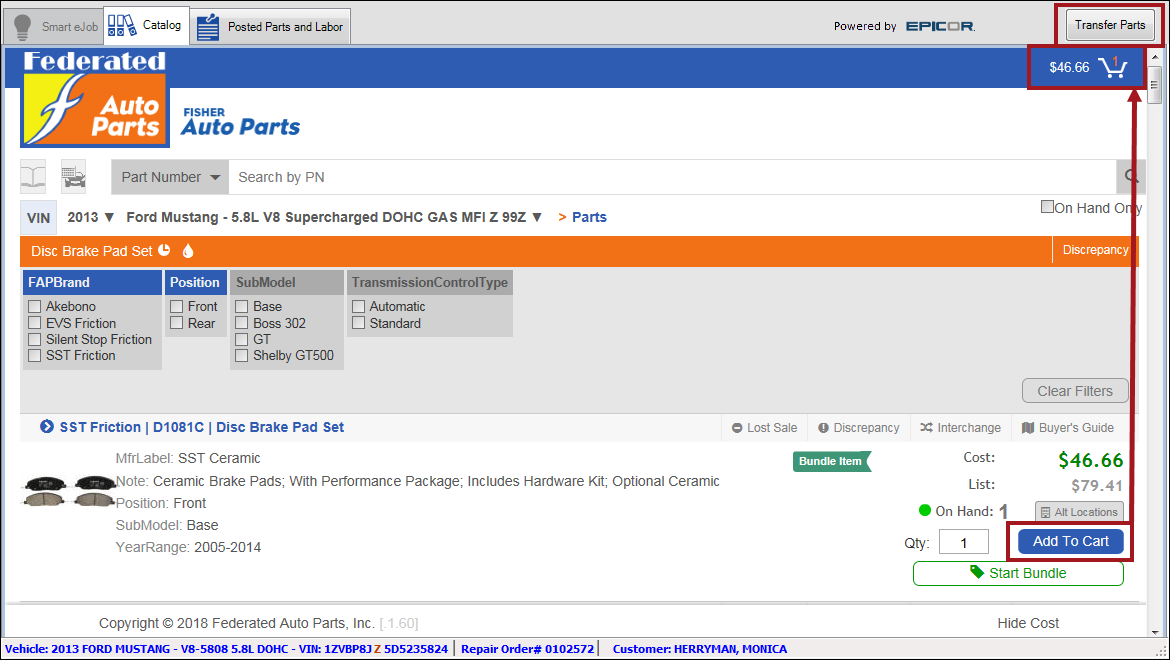Select the catalog book icon beside the search bar
Viewport: 1170px width, 660px height.
click(33, 177)
